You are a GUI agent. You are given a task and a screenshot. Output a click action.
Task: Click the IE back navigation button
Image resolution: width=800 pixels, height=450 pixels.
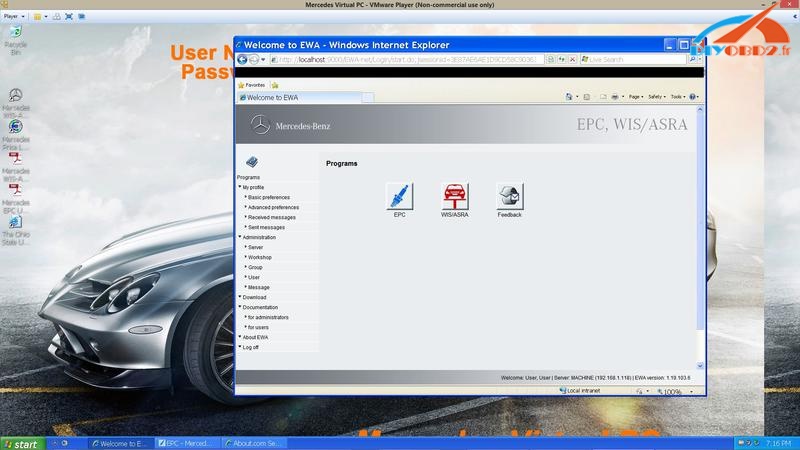[x=242, y=60]
